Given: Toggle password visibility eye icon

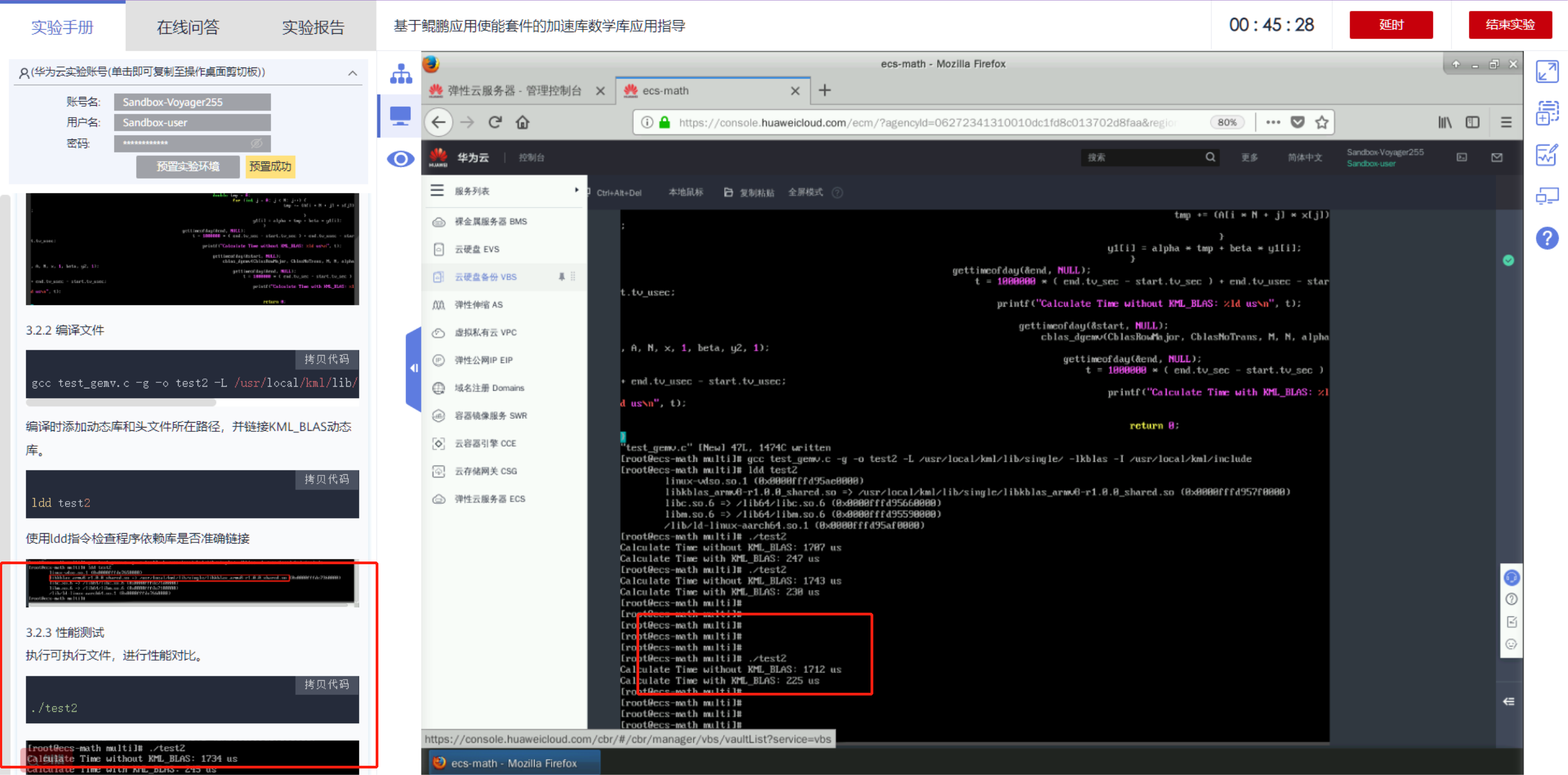Looking at the screenshot, I should [256, 143].
